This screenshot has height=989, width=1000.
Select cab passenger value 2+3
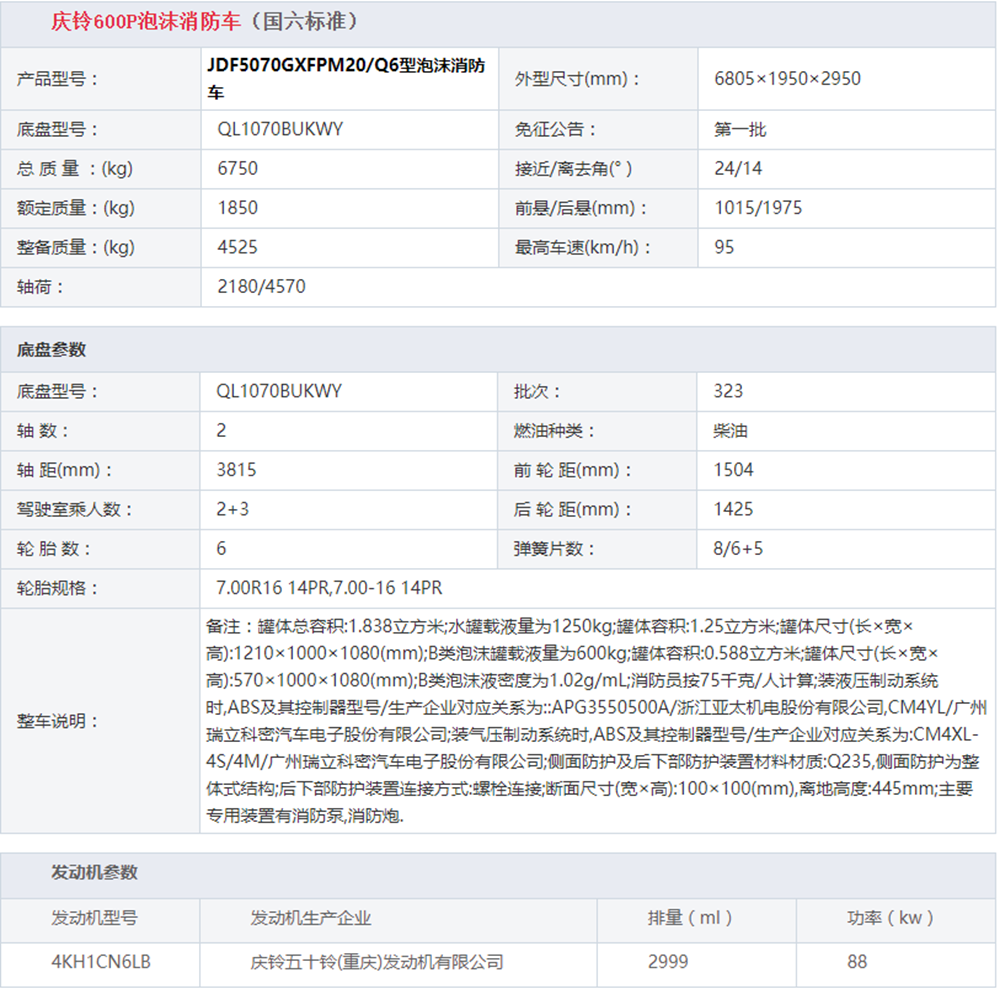(x=233, y=509)
